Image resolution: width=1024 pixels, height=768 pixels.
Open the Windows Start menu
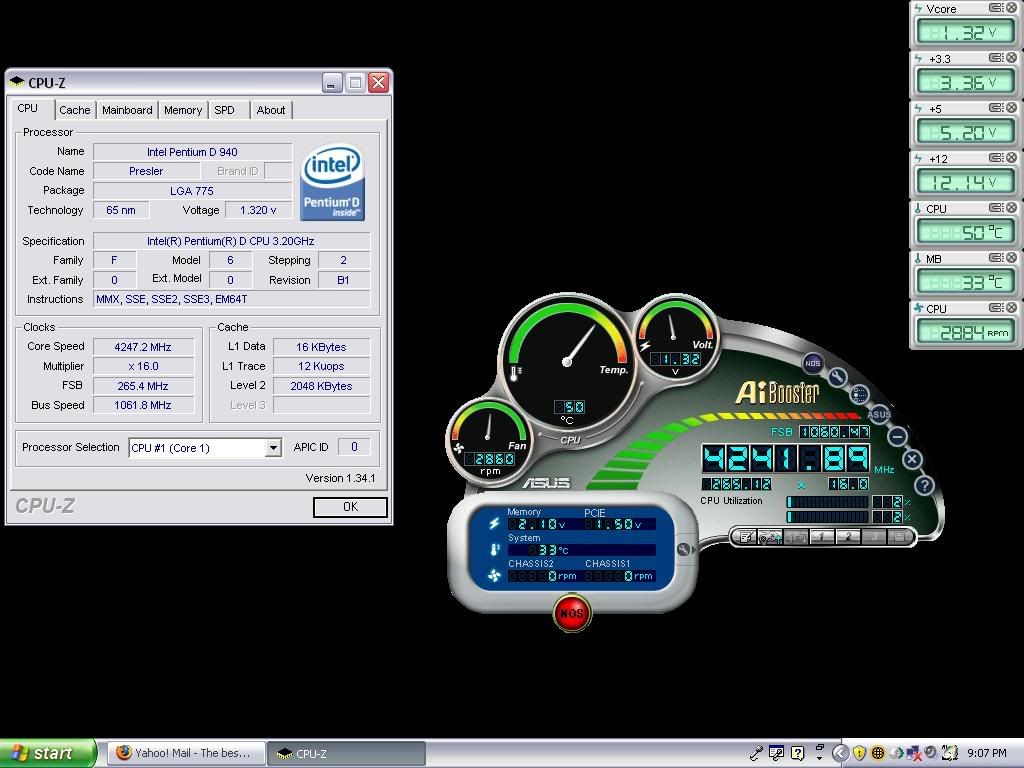[x=47, y=753]
